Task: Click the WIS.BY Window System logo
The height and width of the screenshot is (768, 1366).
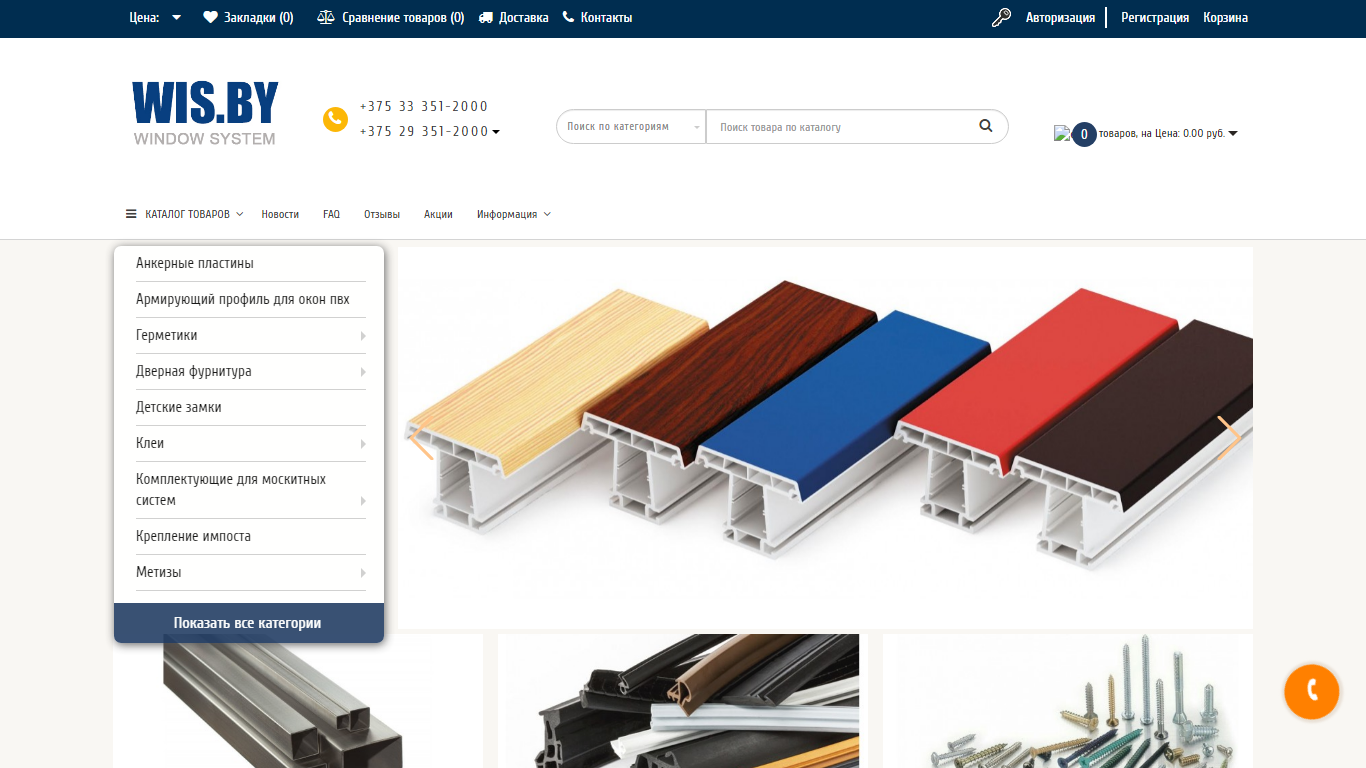Action: click(x=205, y=113)
